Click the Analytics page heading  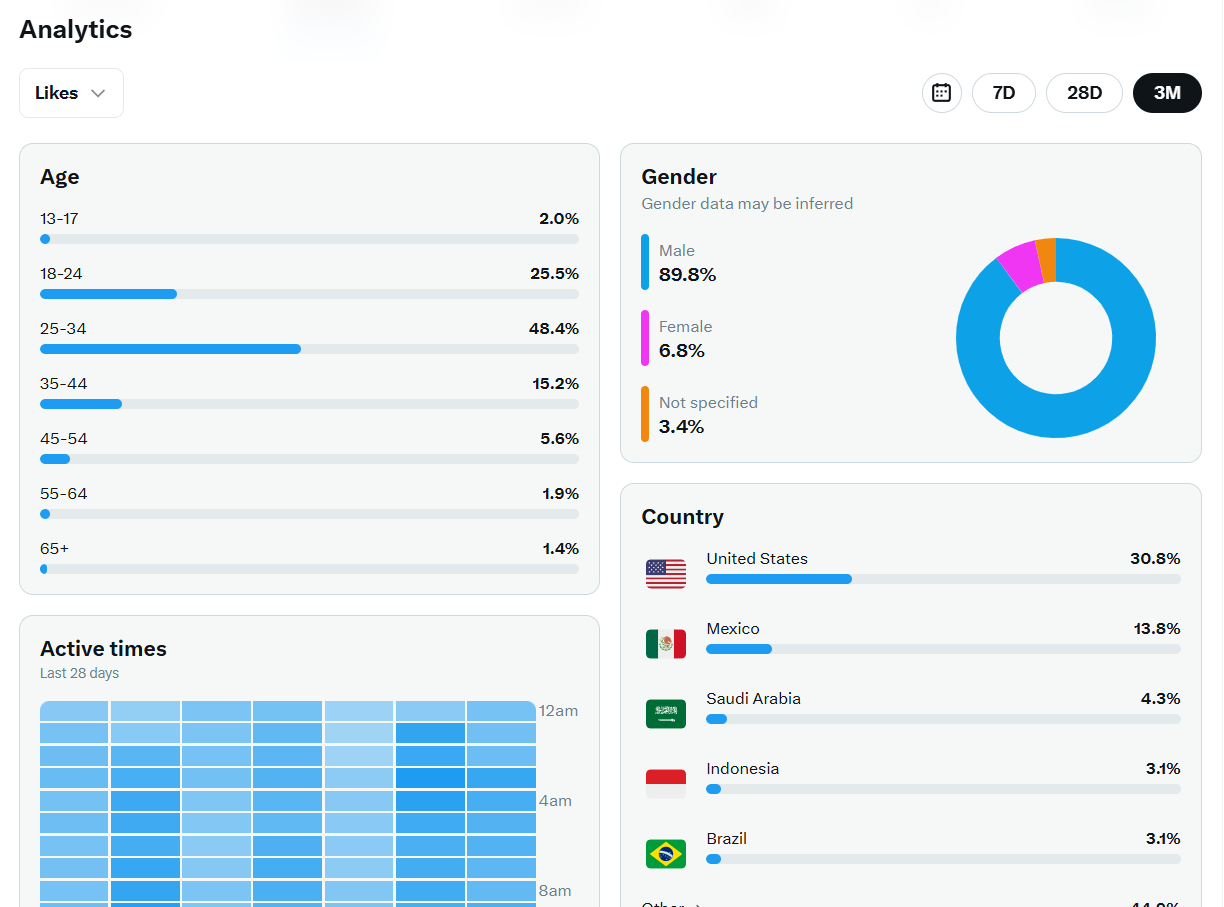pyautogui.click(x=76, y=29)
